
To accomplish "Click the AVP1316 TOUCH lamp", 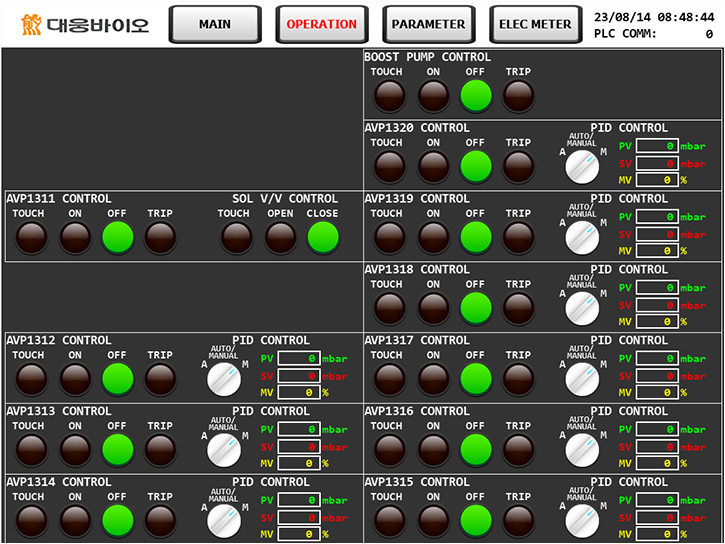I will click(x=389, y=450).
